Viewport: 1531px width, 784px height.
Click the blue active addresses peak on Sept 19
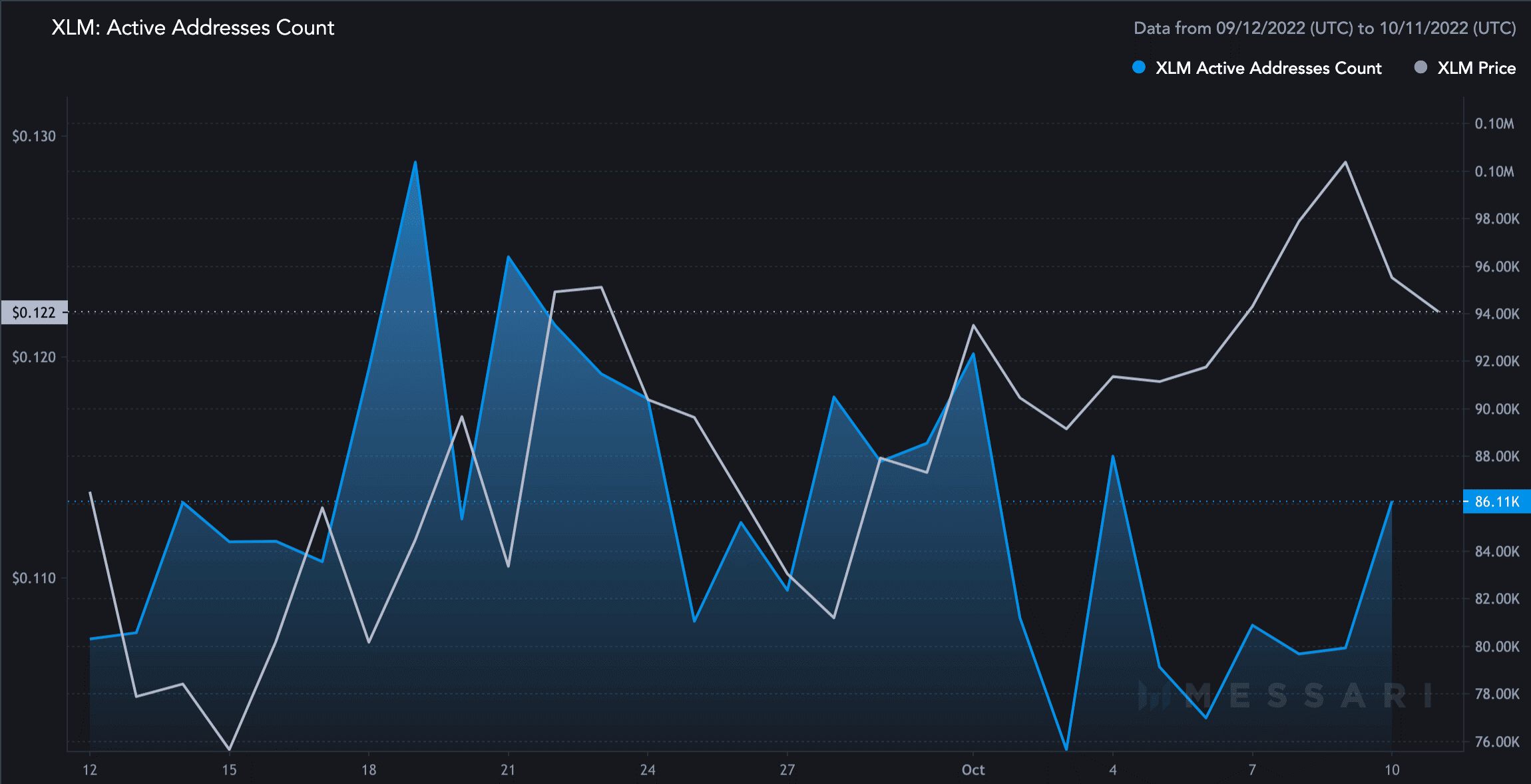click(415, 162)
